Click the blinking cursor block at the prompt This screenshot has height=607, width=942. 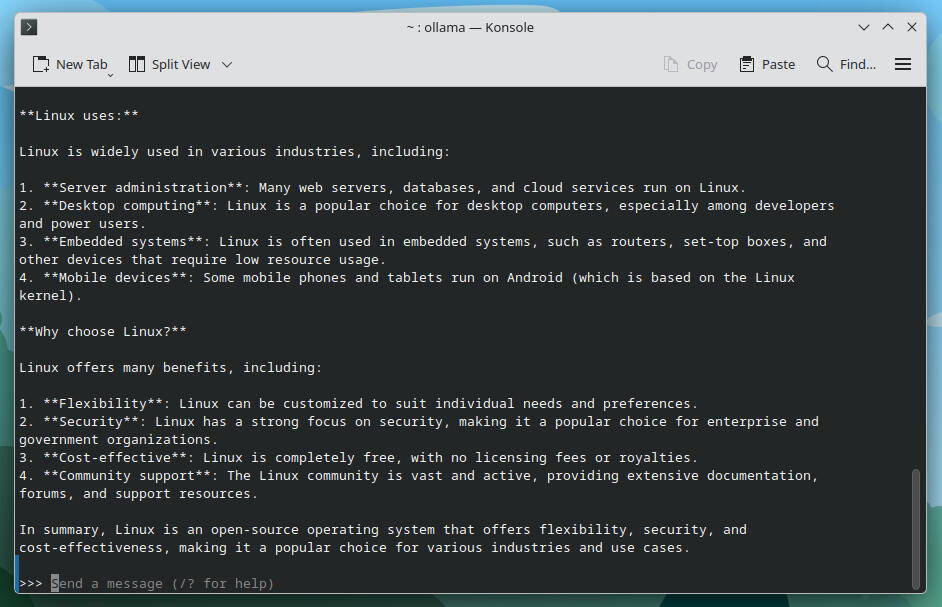[56, 583]
